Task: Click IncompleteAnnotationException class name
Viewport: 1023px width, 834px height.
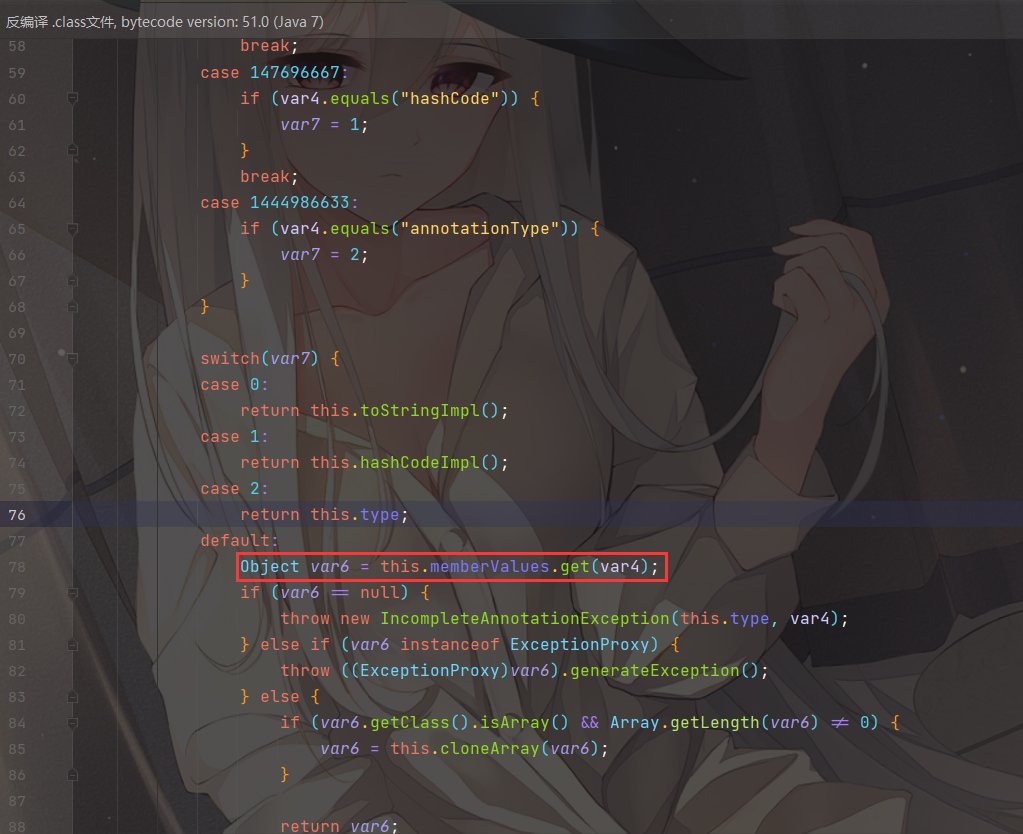Action: [525, 619]
